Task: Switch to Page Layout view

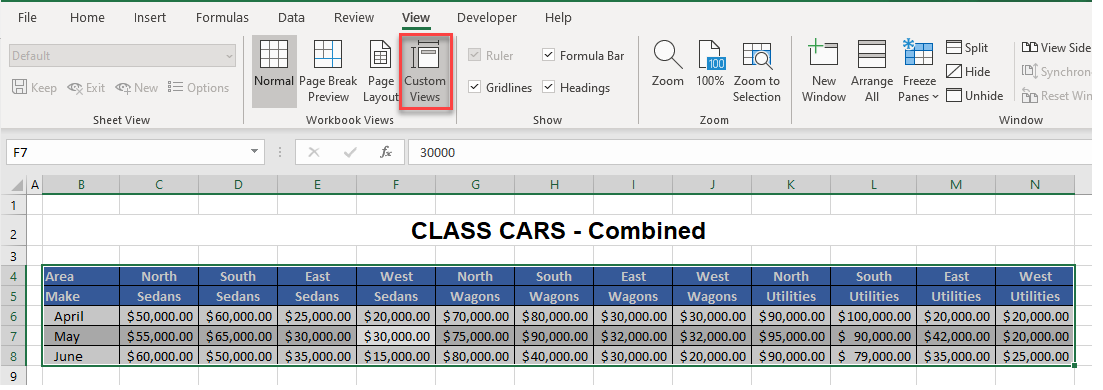Action: point(381,72)
